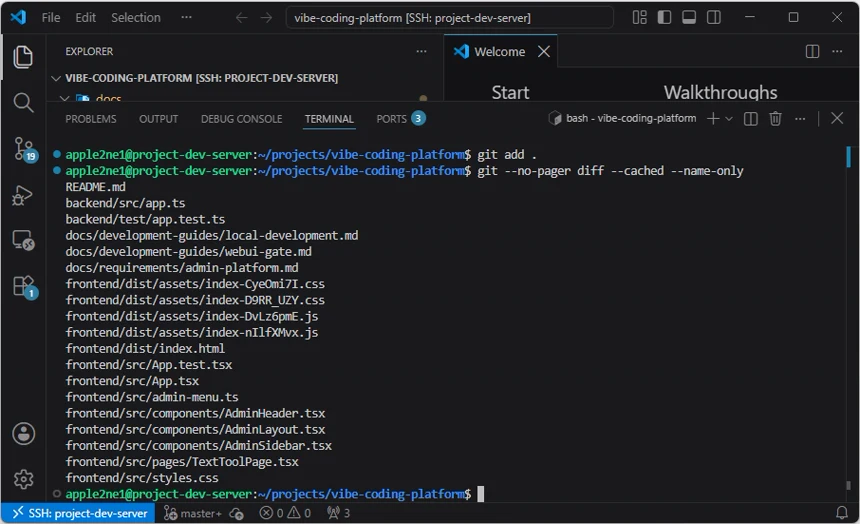Screen dimensions: 860x524
Task: Click frontend/src/pages/TextToolPage.tsx line
Action: click(182, 462)
